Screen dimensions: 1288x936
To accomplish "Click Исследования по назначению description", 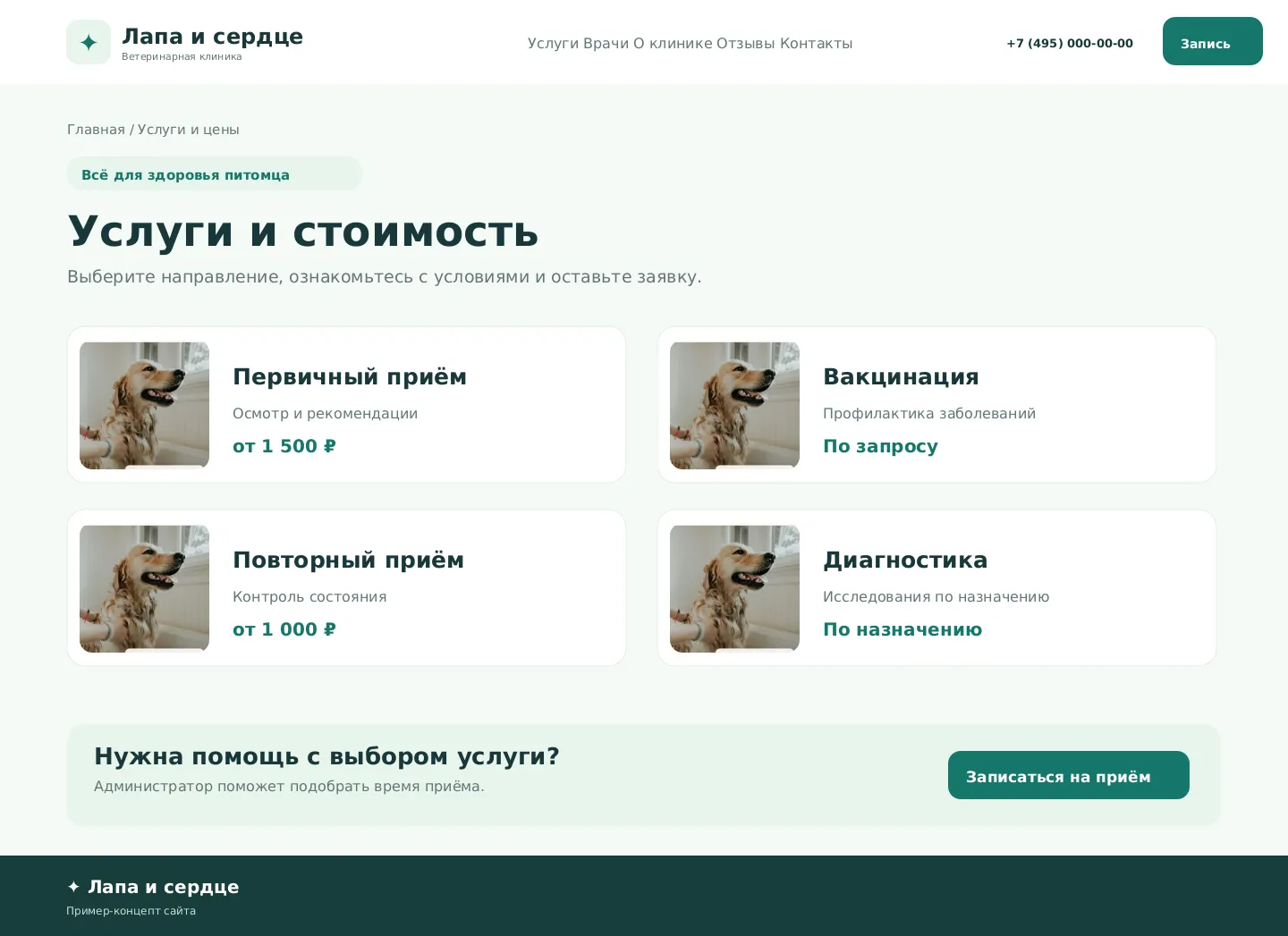I will (x=936, y=596).
